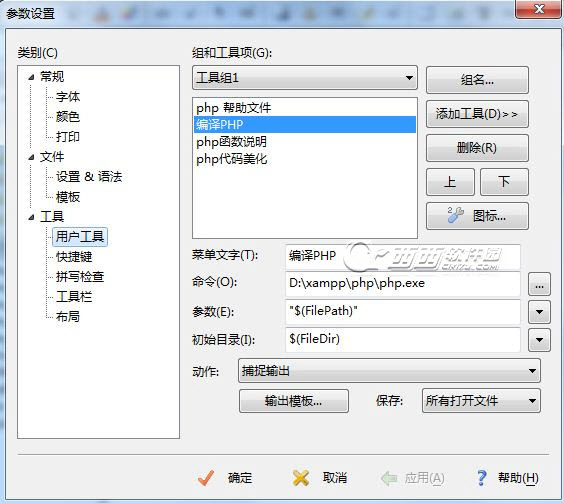Image resolution: width=564 pixels, height=503 pixels.
Task: Select 常规 category label
Action: pos(52,76)
